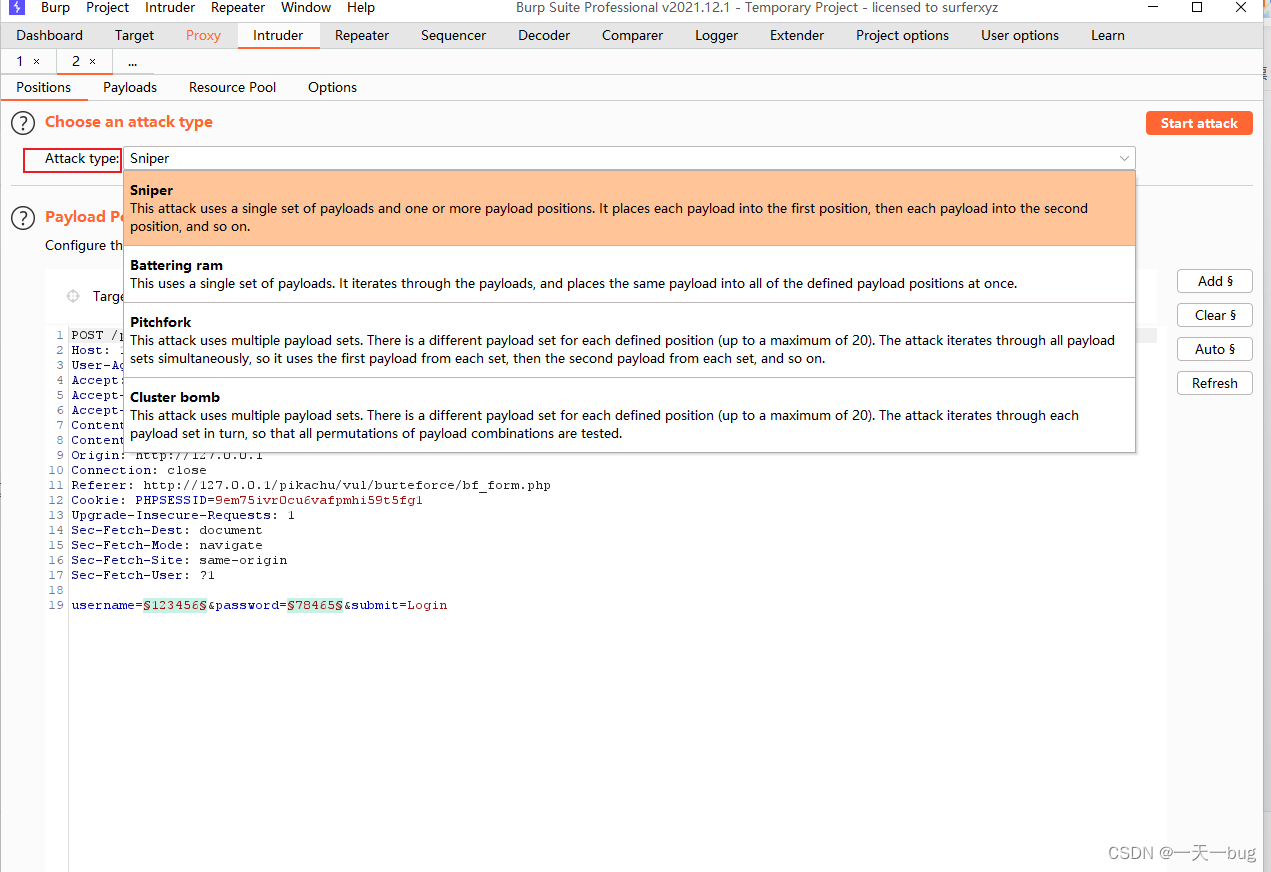
Task: Select the Intruder tool tab
Action: pos(278,35)
